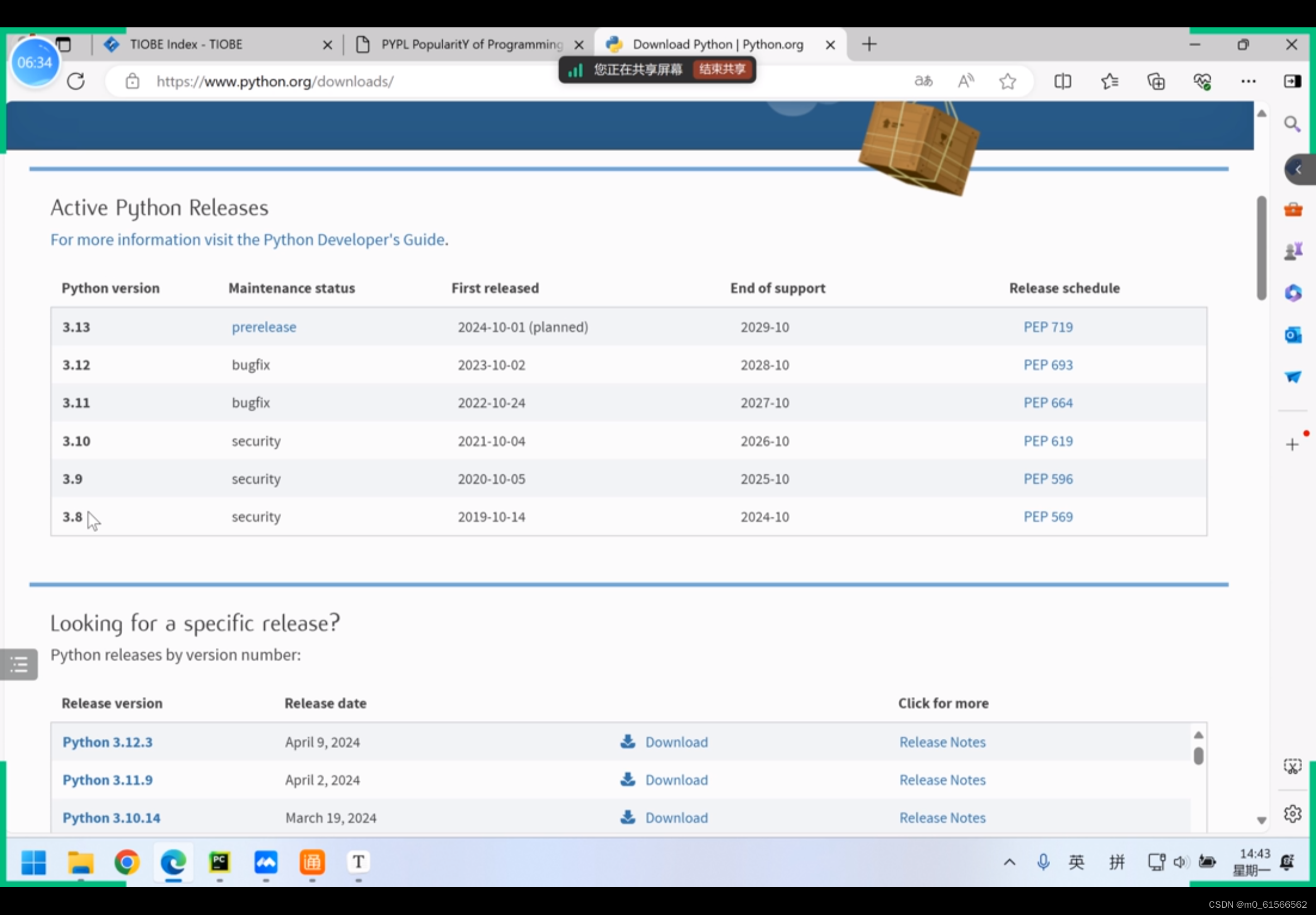This screenshot has height=915, width=1316.
Task: Open the Python 3.12.3 release link
Action: click(x=108, y=742)
